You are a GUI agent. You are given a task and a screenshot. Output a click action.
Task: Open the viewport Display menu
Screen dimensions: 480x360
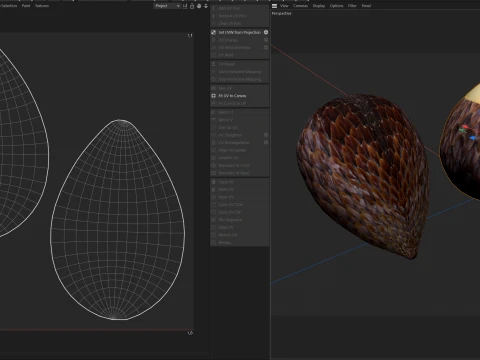(x=319, y=6)
